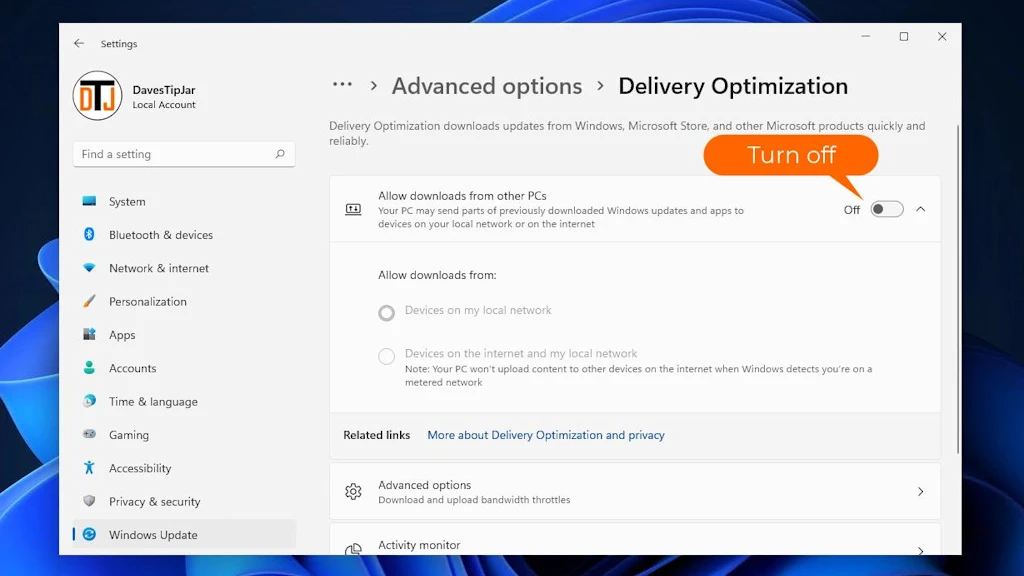Click the Related links label
The width and height of the screenshot is (1024, 576).
coord(377,435)
